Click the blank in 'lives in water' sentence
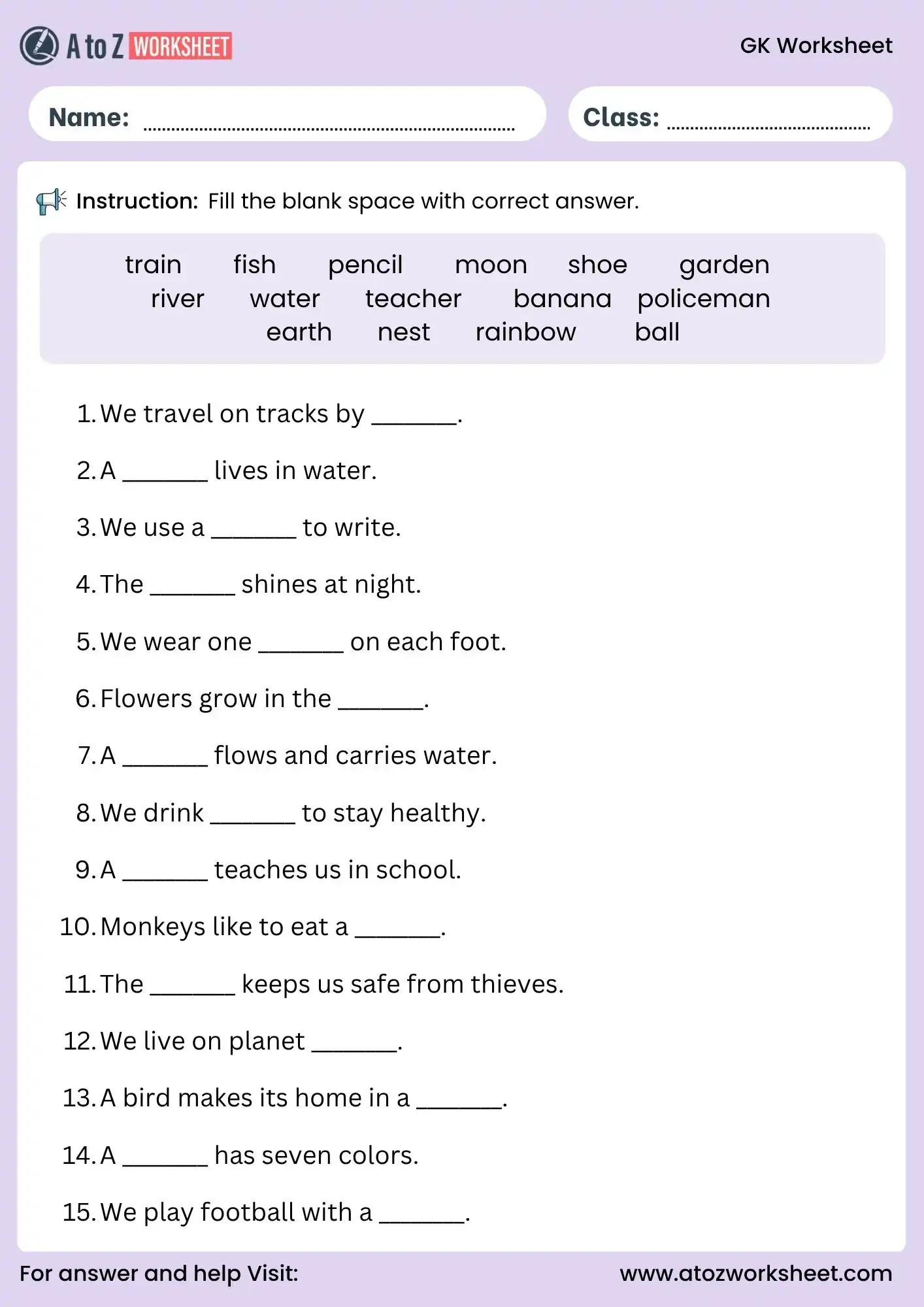 click(165, 475)
